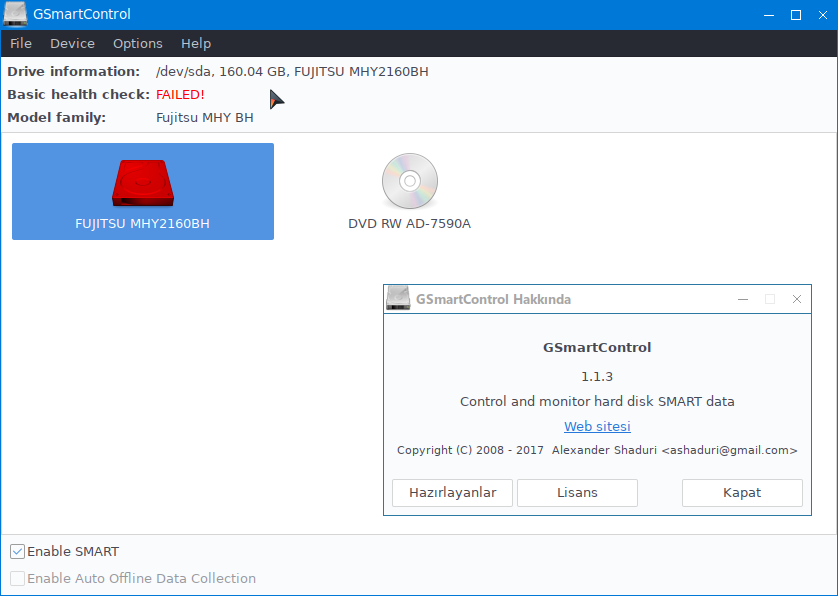Toggle Enable Auto Offline Data Collection checkbox
Image resolution: width=838 pixels, height=596 pixels.
point(18,578)
